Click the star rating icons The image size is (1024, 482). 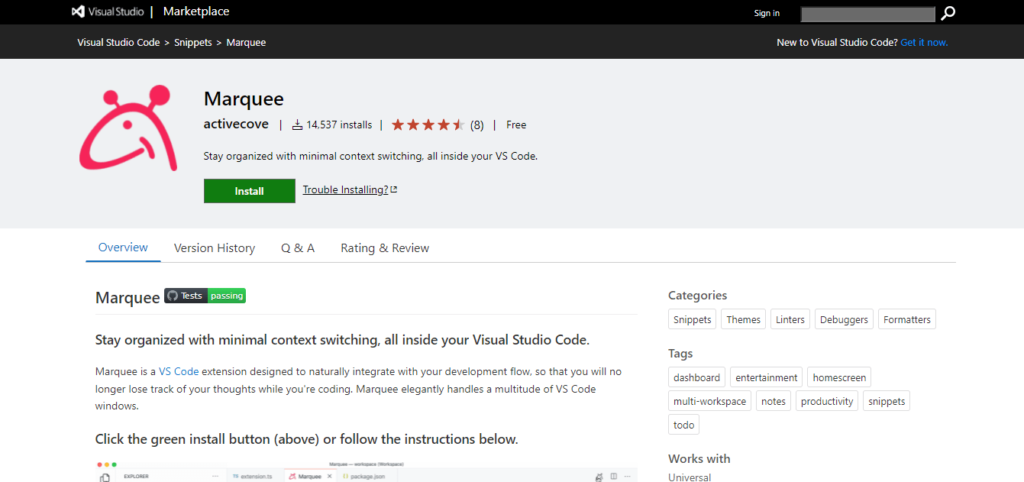pyautogui.click(x=427, y=125)
